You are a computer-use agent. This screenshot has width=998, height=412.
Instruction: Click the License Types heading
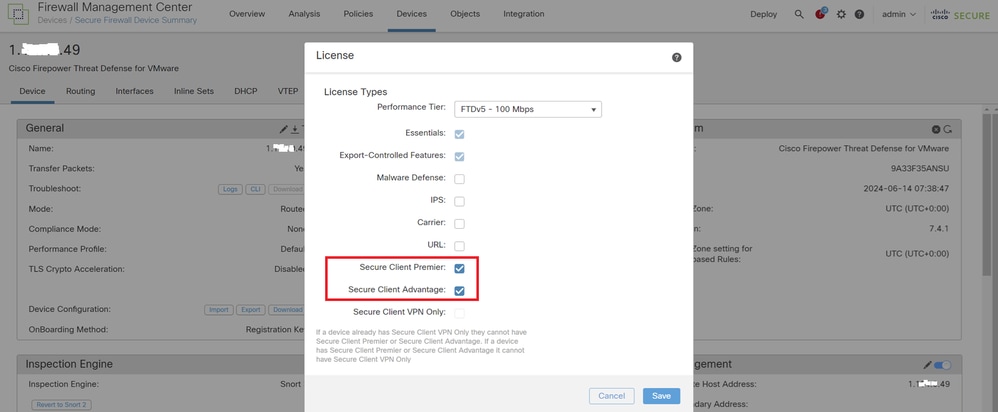pos(356,92)
